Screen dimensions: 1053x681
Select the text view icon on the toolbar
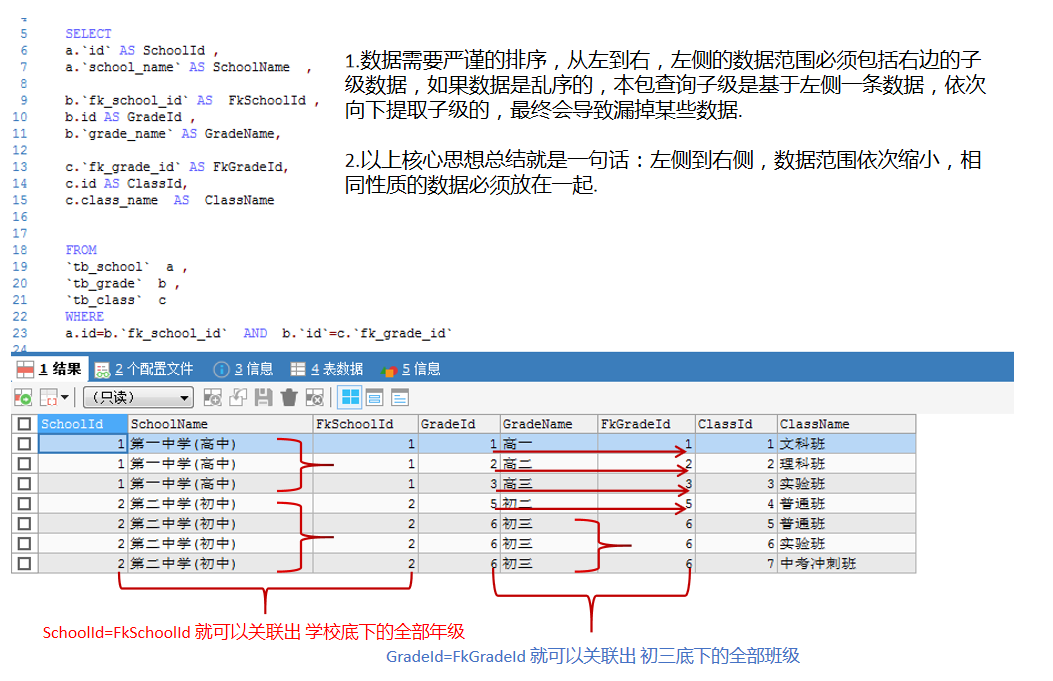coord(402,397)
